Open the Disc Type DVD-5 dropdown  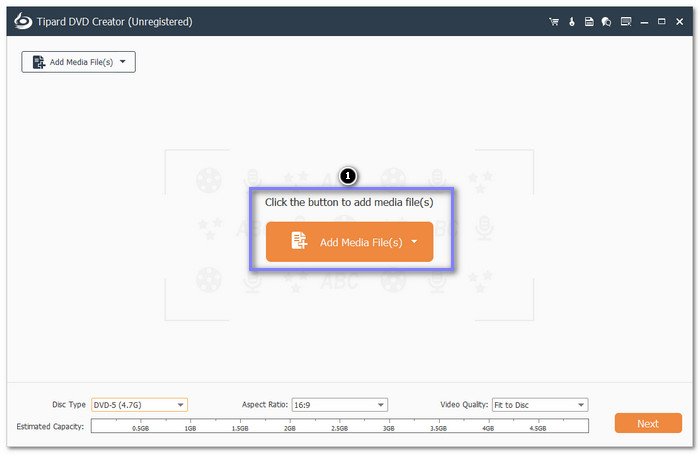(x=139, y=405)
